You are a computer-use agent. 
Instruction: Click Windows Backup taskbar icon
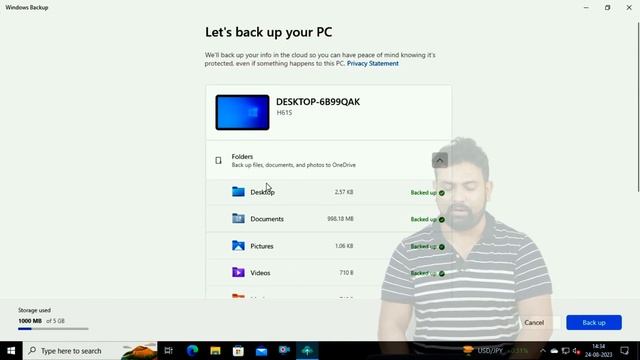(307, 351)
